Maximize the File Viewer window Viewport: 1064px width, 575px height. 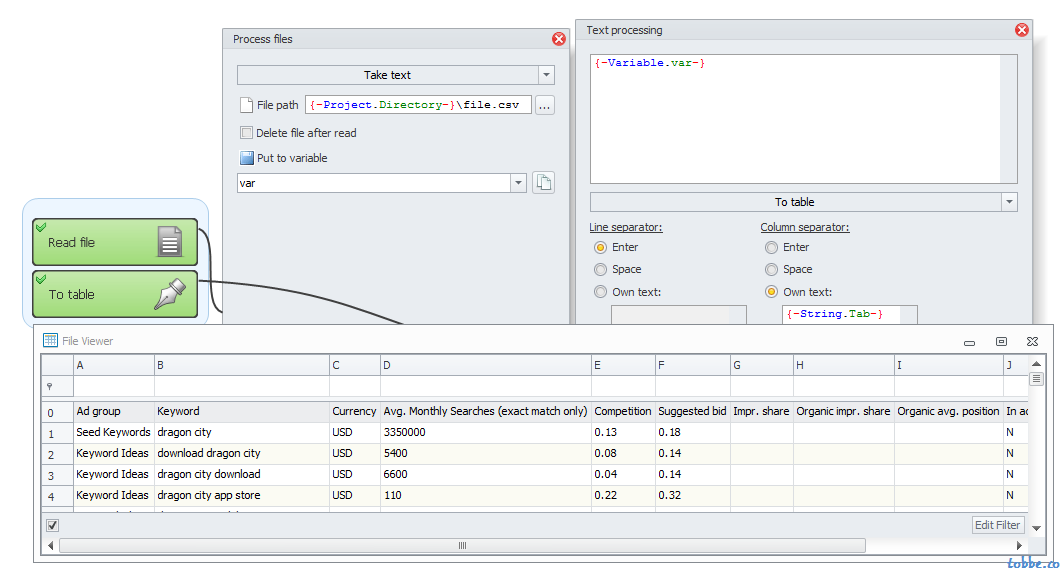(x=1001, y=341)
